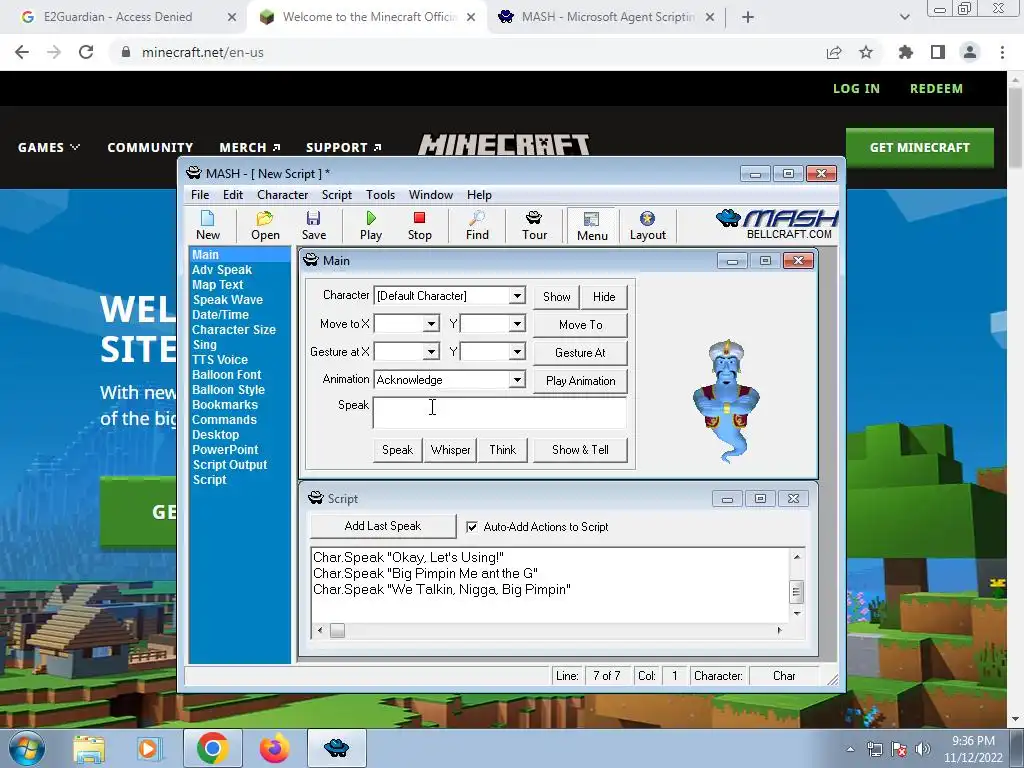Select TTS Voice in the sidebar
Image resolution: width=1024 pixels, height=768 pixels.
(219, 360)
